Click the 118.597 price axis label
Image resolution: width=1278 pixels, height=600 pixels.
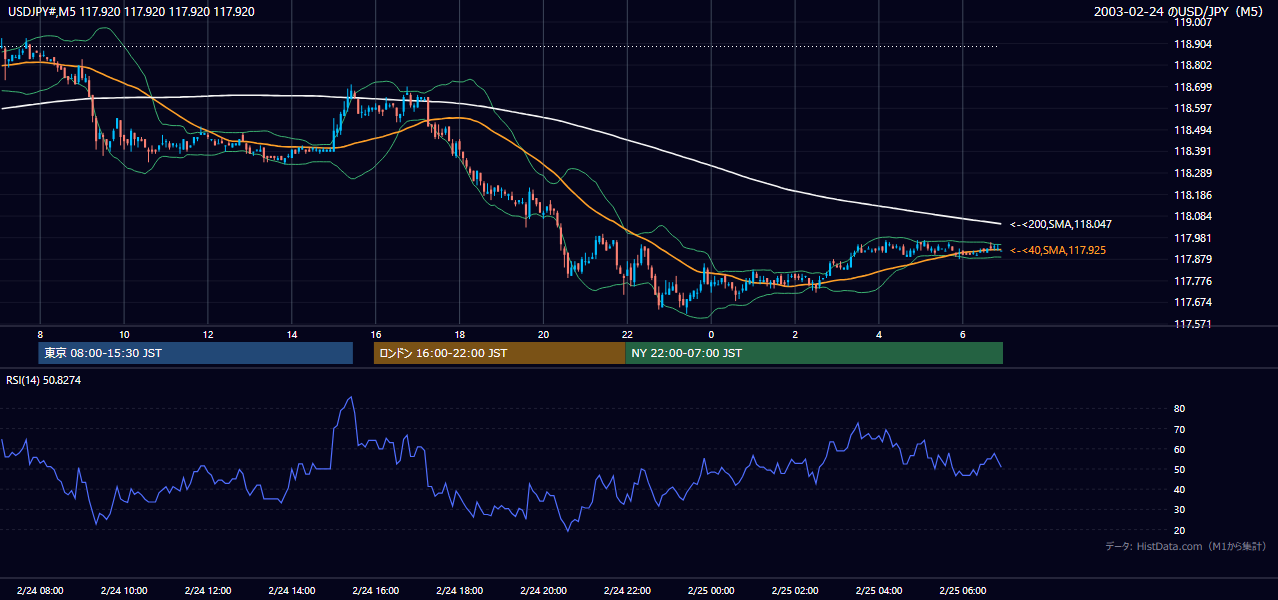click(1193, 108)
